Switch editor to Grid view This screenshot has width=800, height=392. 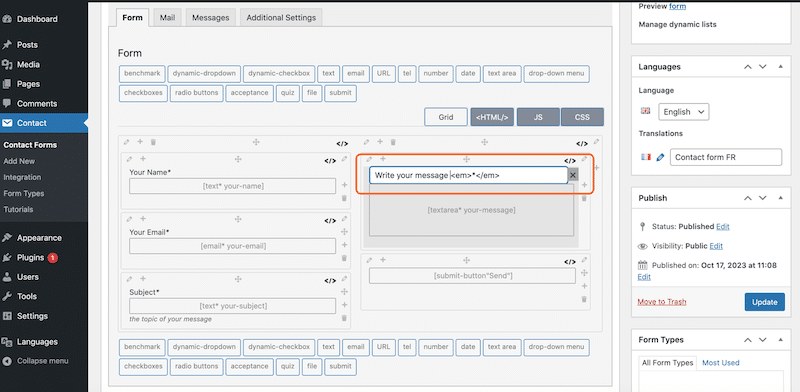[445, 117]
